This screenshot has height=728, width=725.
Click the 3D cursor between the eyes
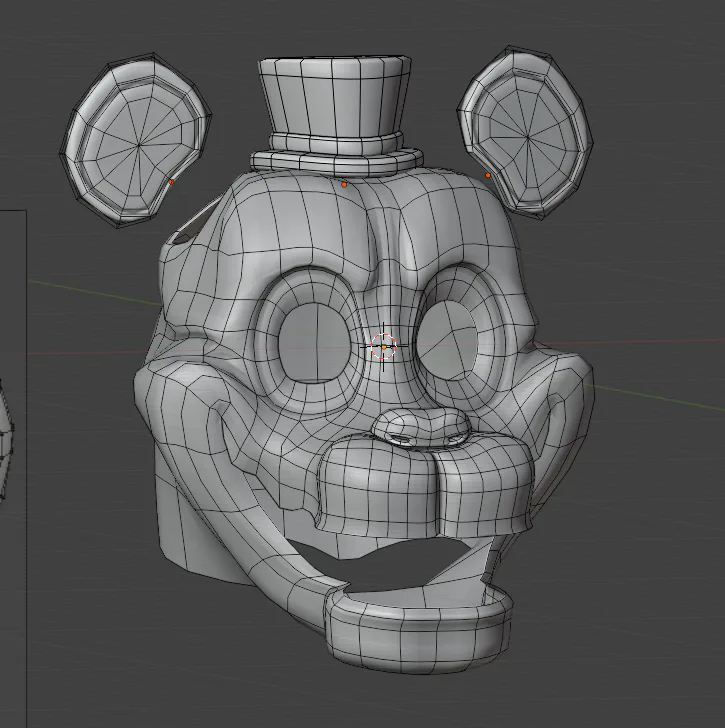[x=384, y=346]
